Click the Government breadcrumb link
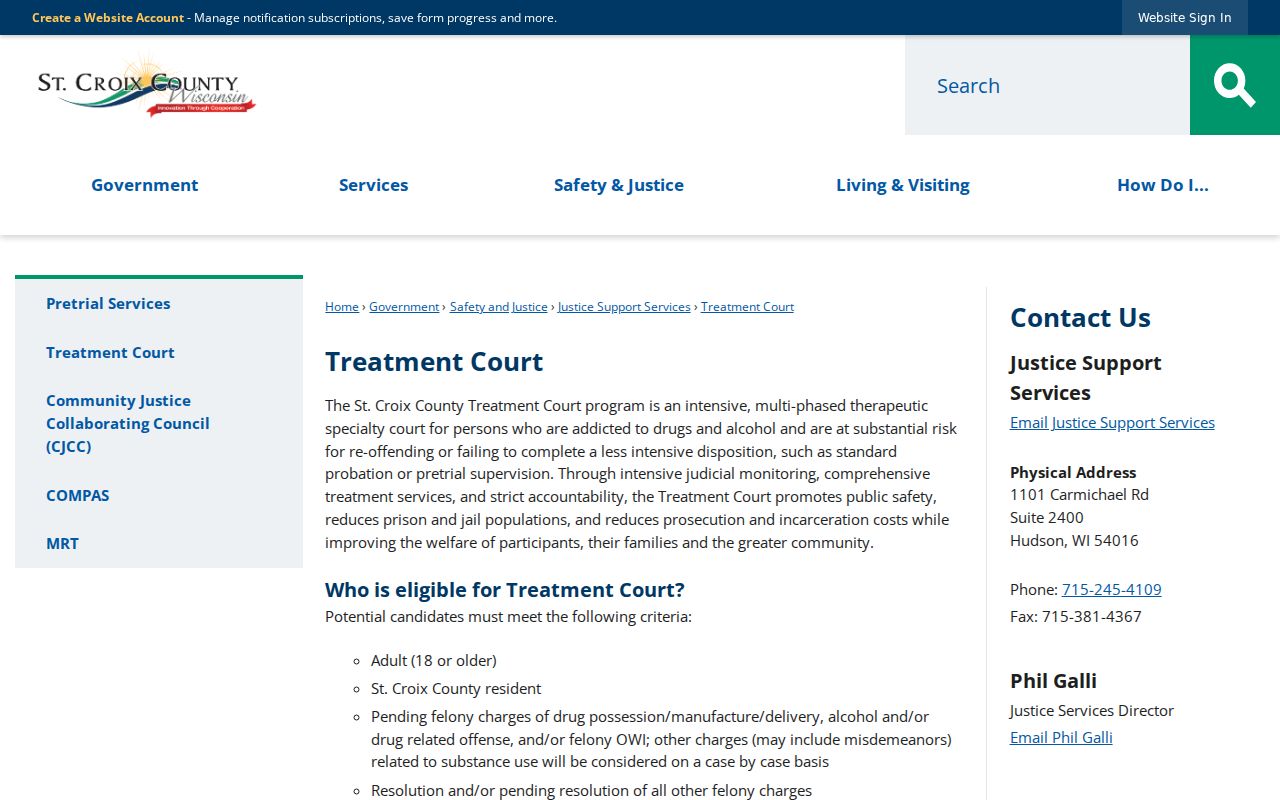This screenshot has height=800, width=1280. [x=404, y=307]
